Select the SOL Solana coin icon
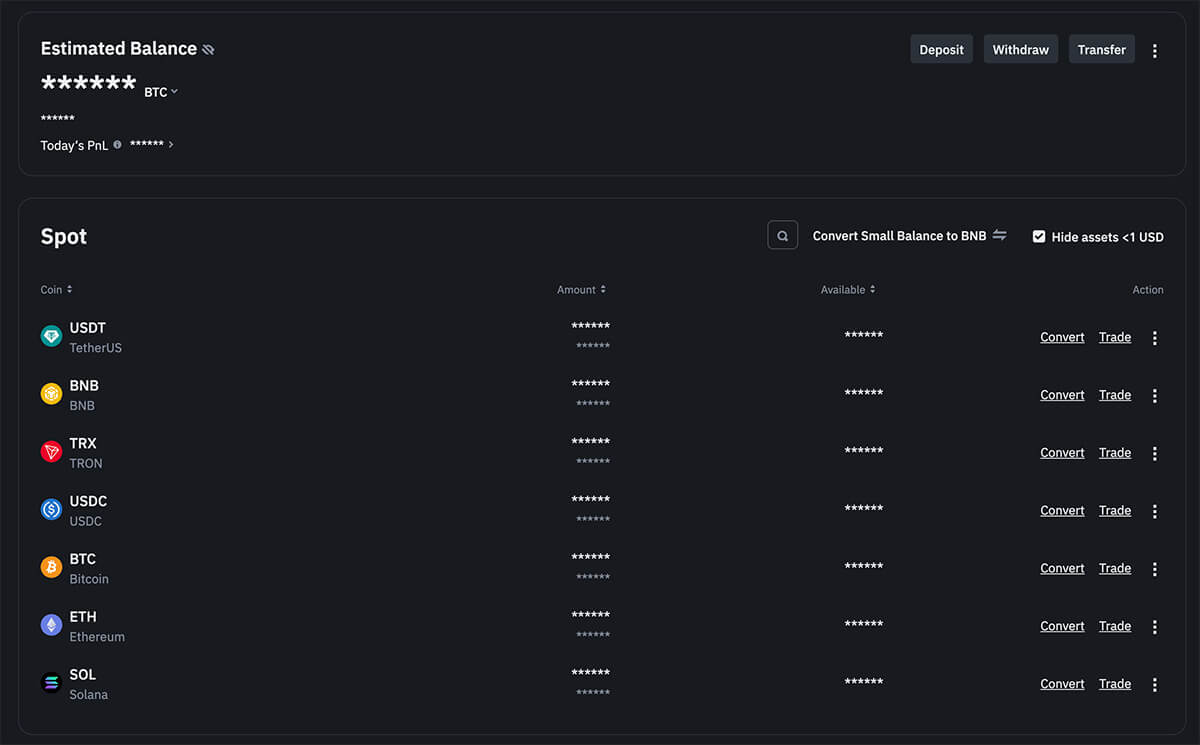The width and height of the screenshot is (1200, 745). (51, 683)
